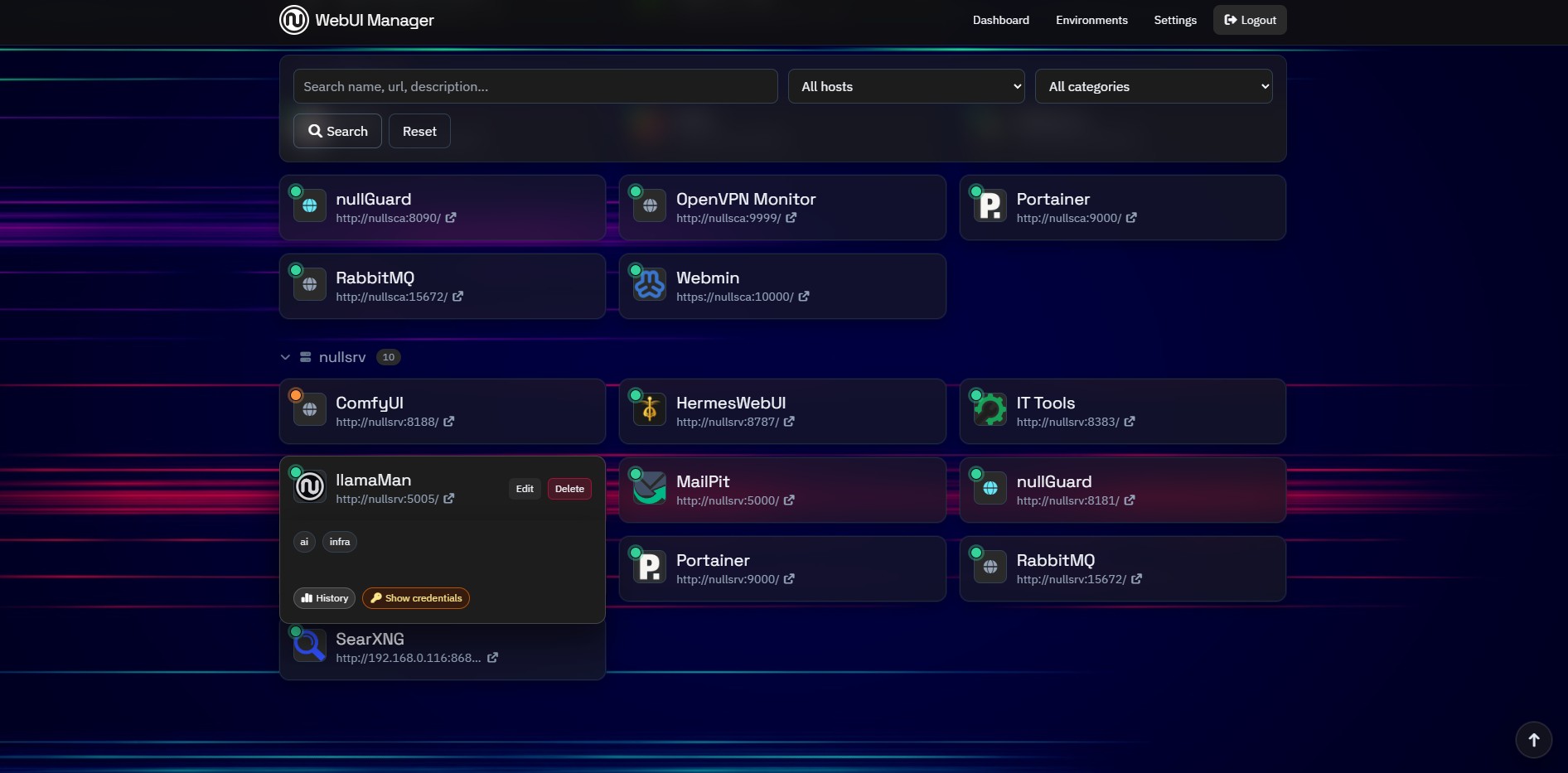This screenshot has height=773, width=1568.
Task: Open the All hosts dropdown
Action: point(907,86)
